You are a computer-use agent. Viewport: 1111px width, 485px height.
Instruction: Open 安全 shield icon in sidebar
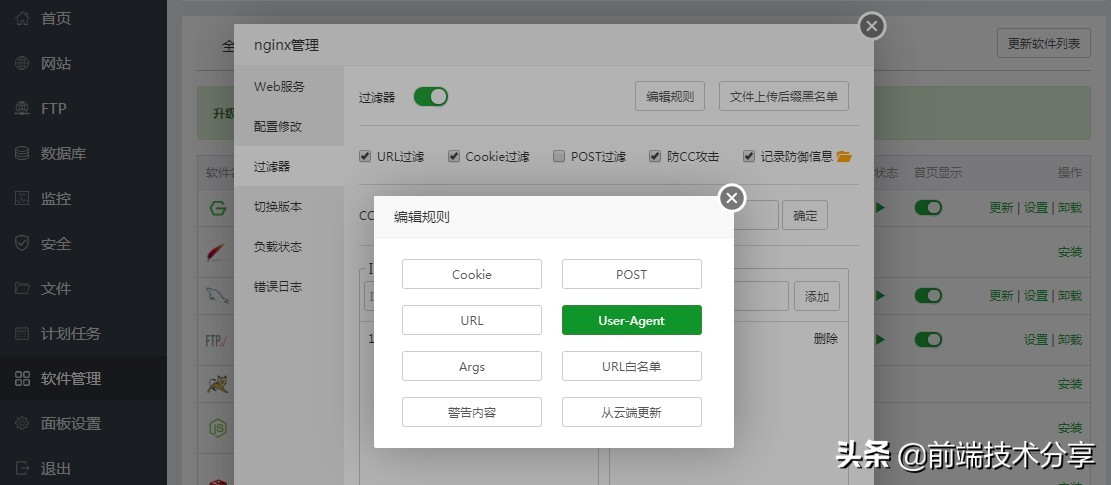[x=22, y=244]
